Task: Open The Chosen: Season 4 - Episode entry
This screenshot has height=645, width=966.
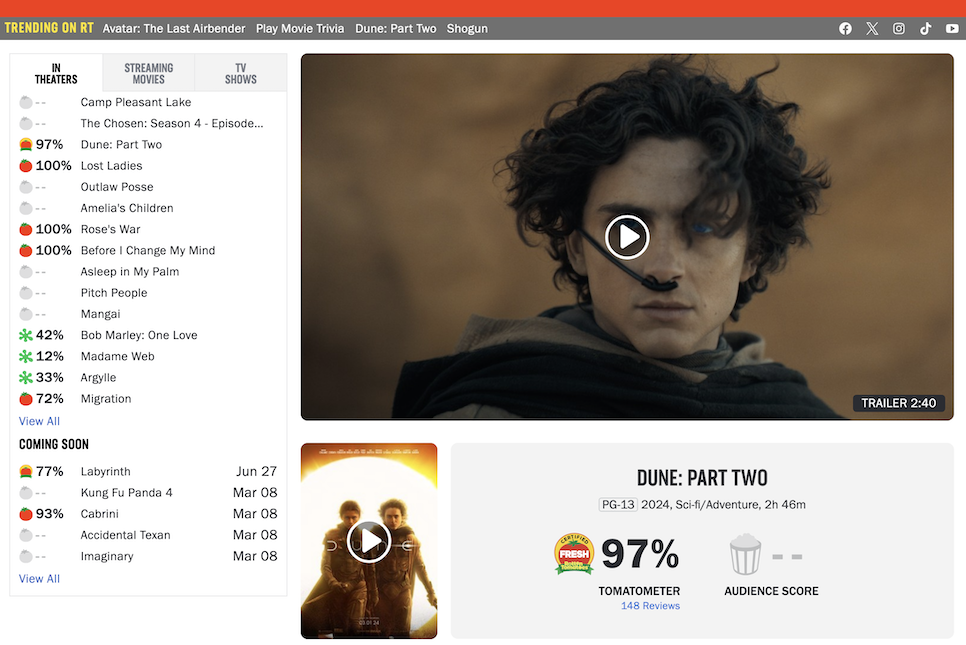Action: pyautogui.click(x=172, y=123)
